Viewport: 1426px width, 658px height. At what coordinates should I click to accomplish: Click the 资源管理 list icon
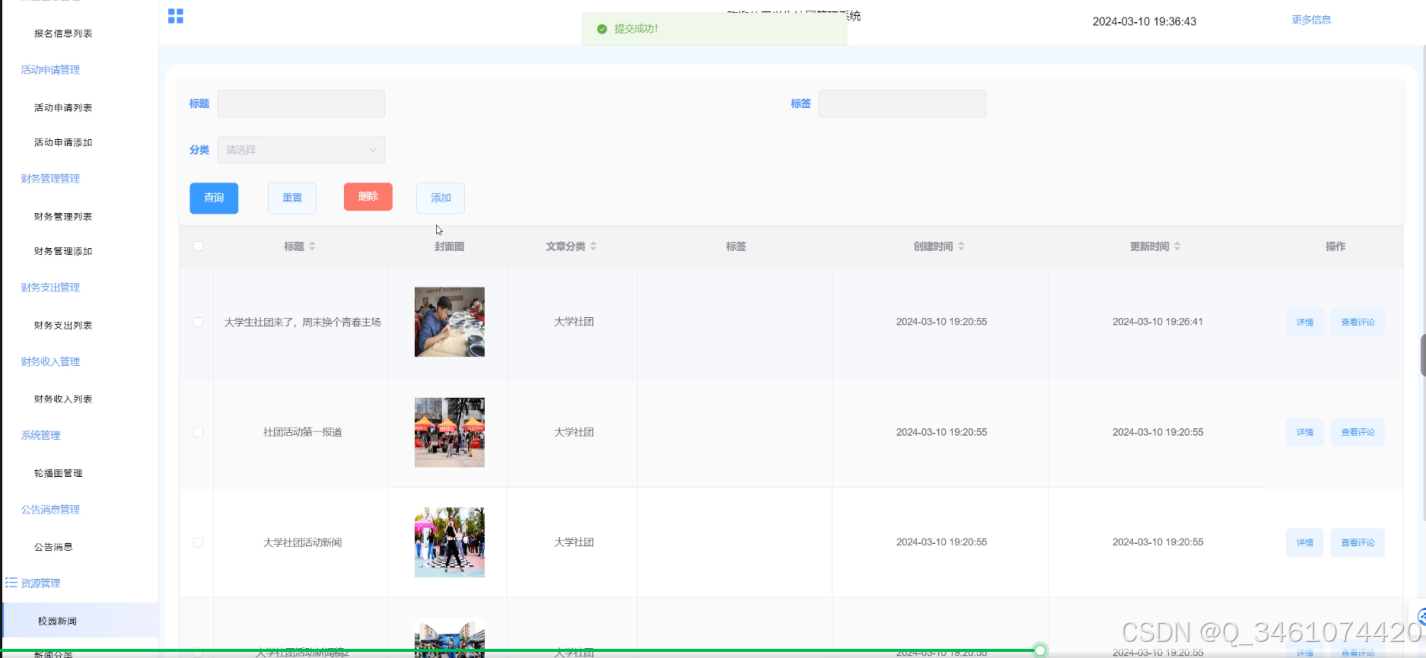coord(11,582)
